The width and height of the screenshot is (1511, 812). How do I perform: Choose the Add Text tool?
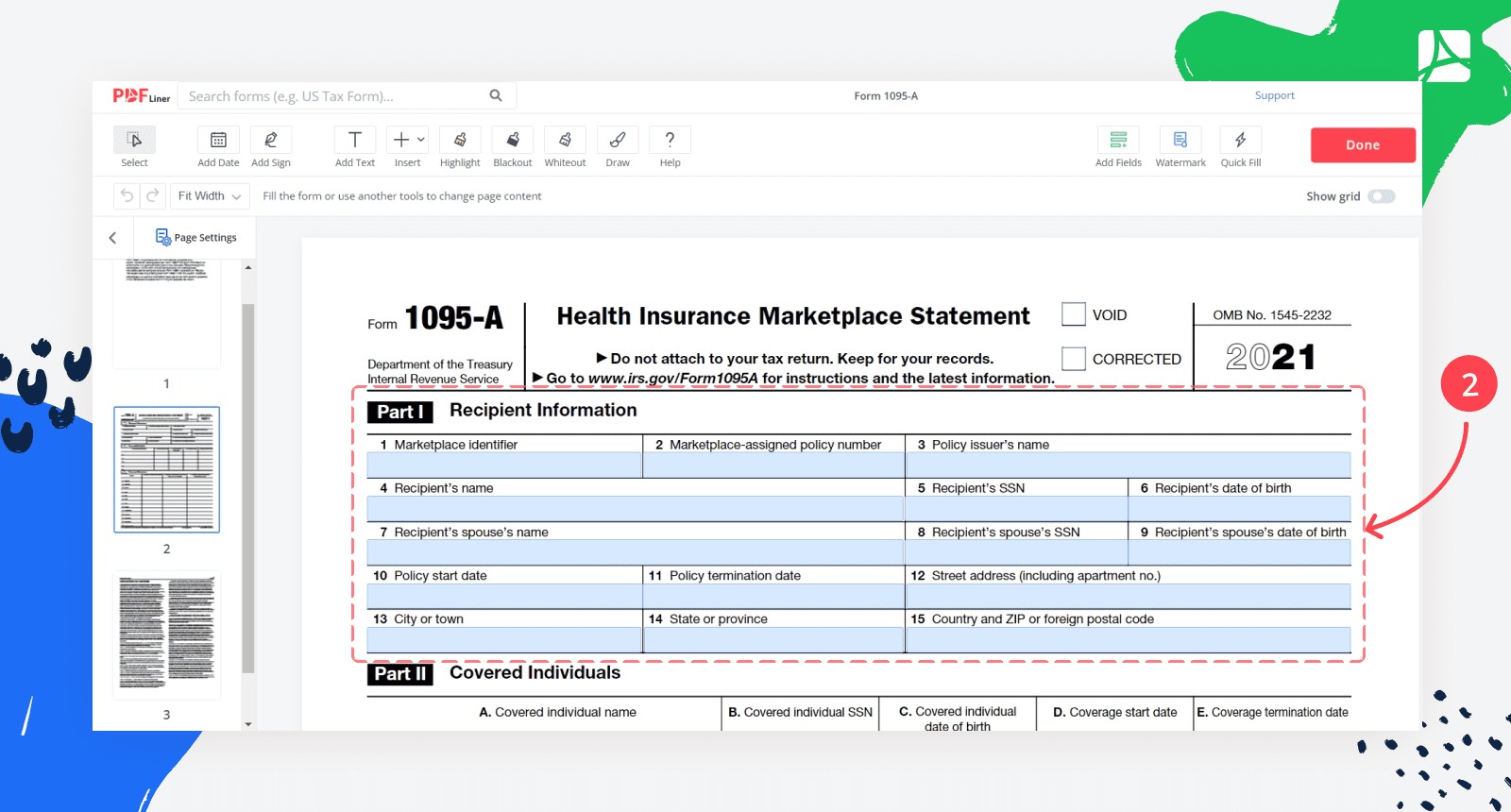point(355,141)
